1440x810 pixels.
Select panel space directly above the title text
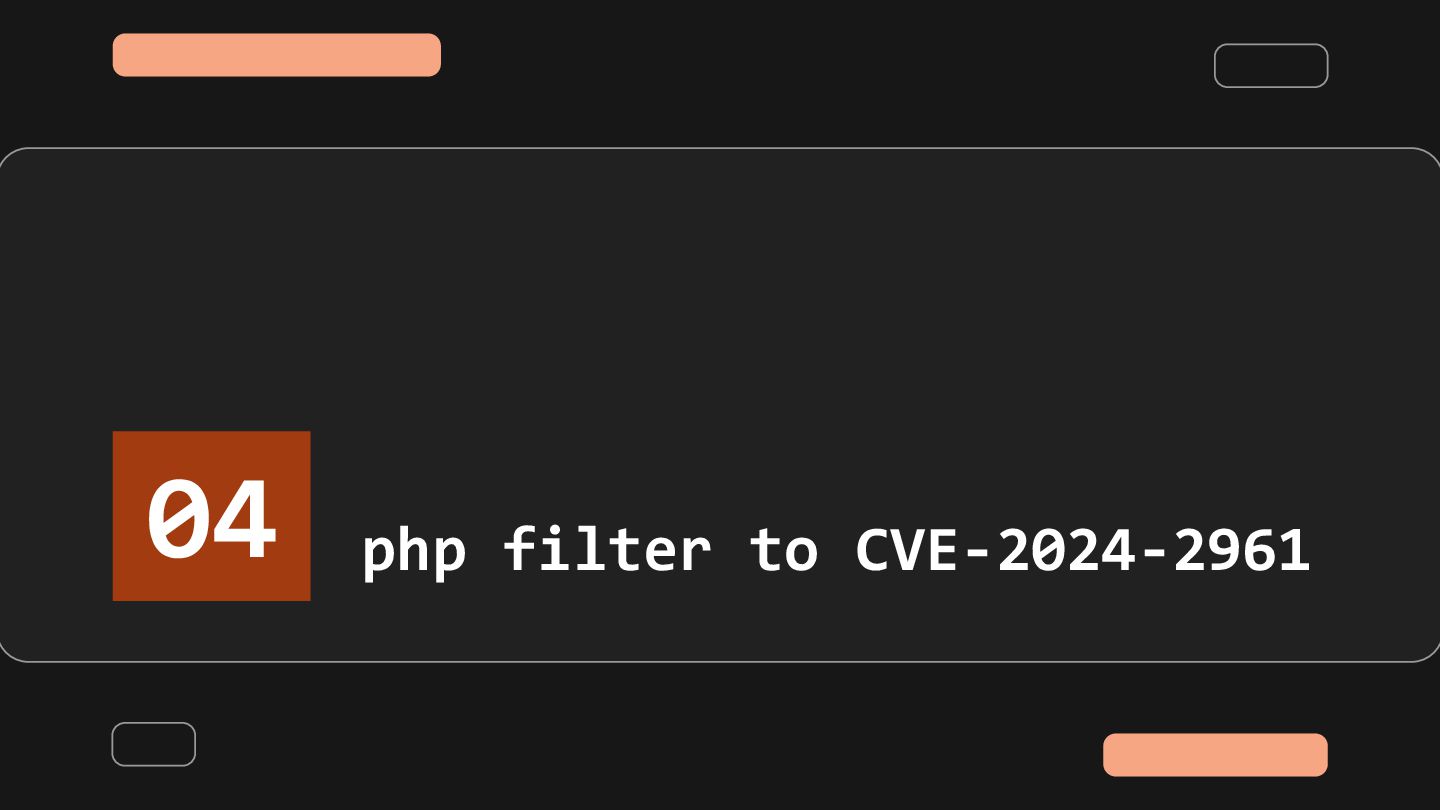point(835,470)
